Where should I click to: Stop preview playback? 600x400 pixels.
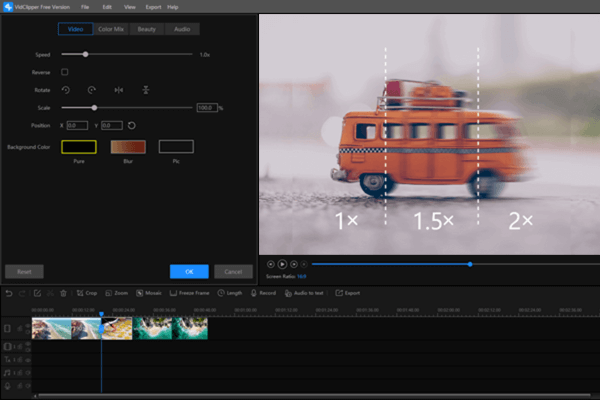pyautogui.click(x=304, y=264)
